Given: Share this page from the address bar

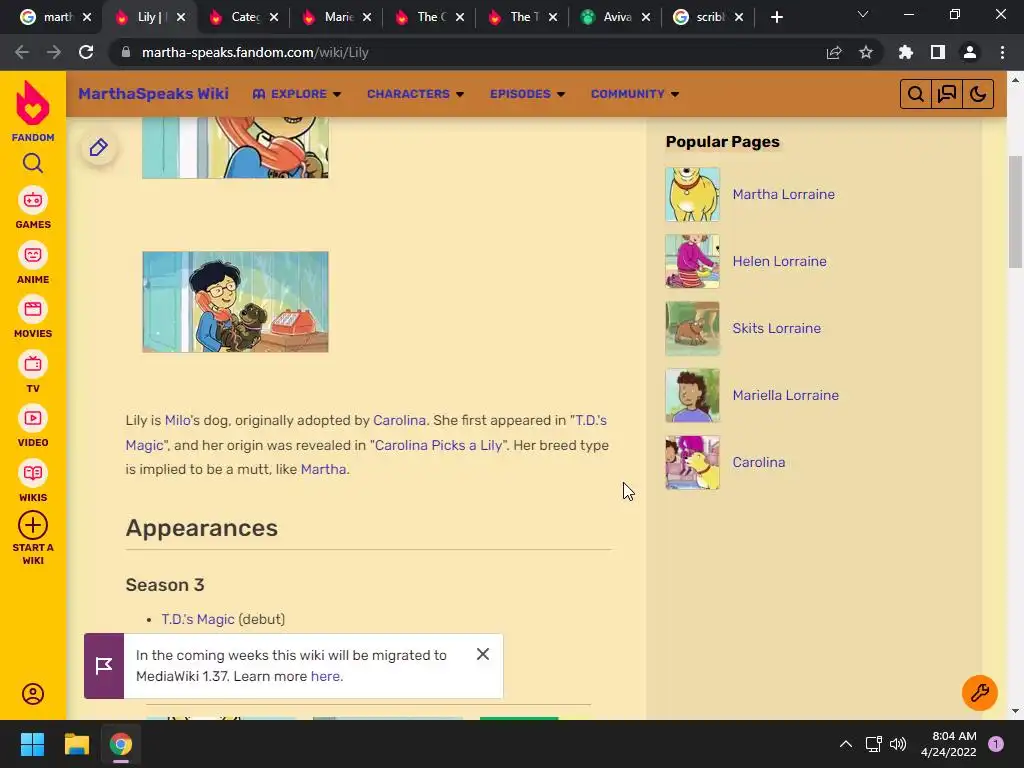Looking at the screenshot, I should click(x=834, y=52).
